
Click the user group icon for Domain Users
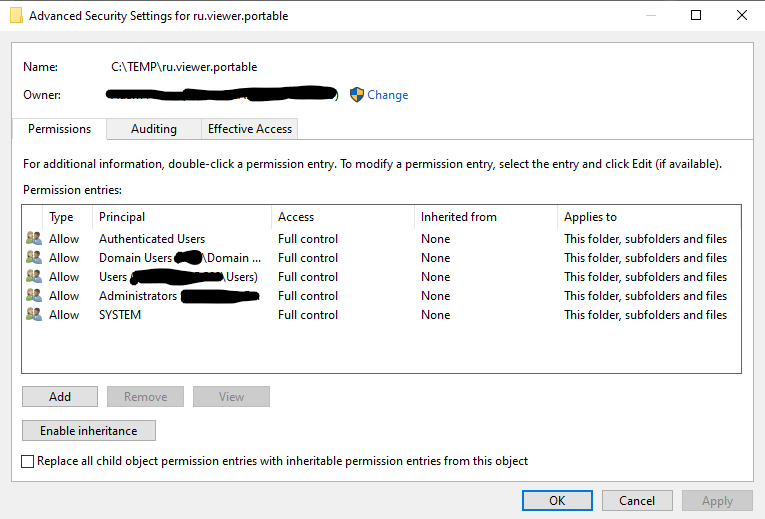(34, 258)
